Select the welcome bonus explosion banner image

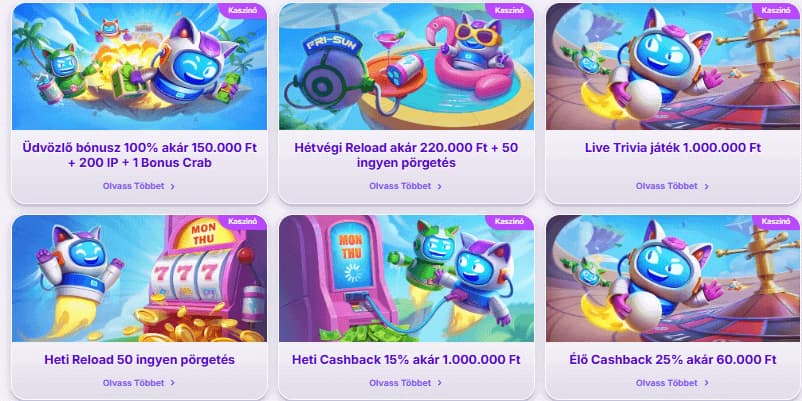pyautogui.click(x=139, y=66)
